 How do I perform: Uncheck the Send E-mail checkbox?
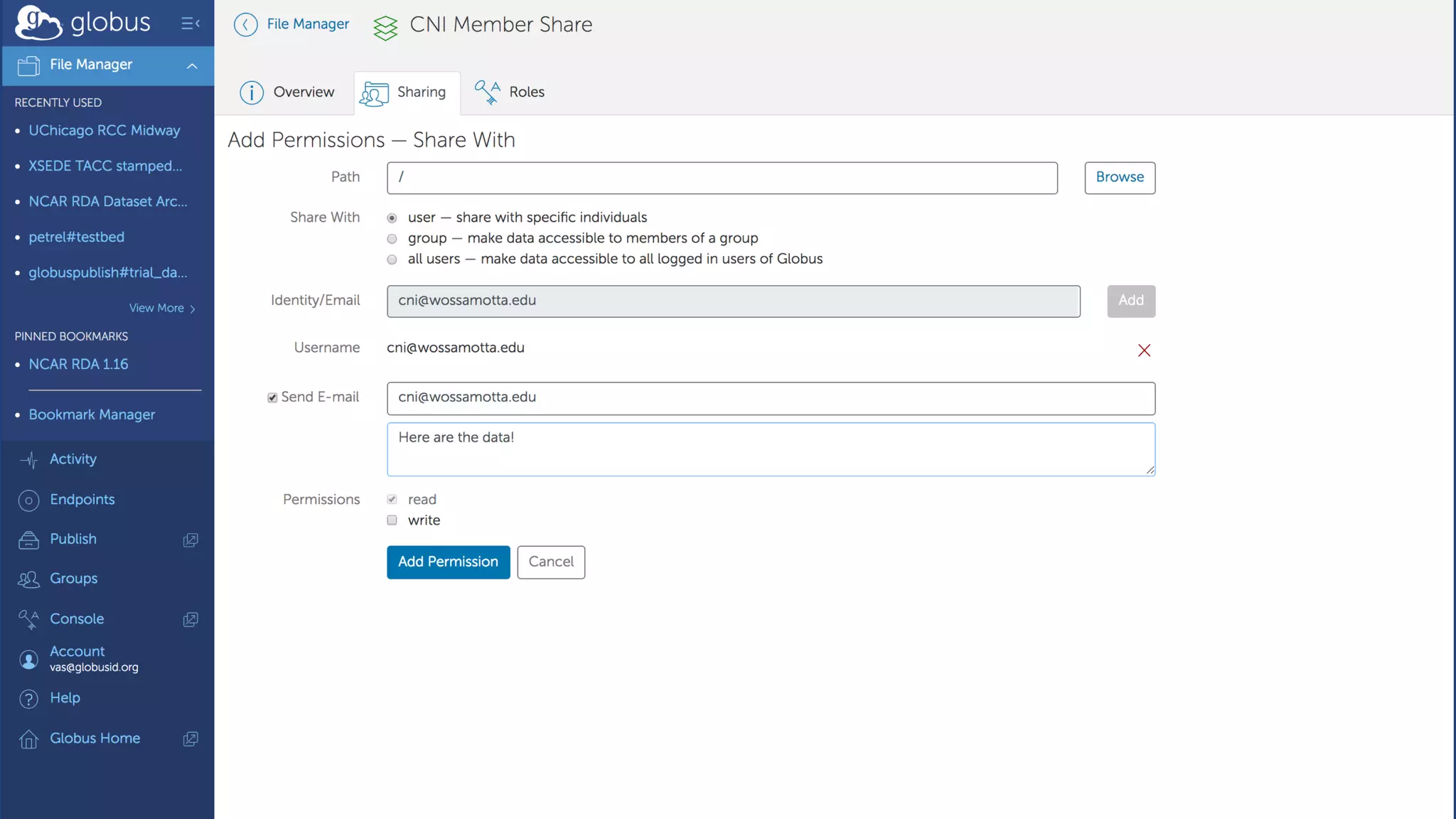[x=272, y=398]
